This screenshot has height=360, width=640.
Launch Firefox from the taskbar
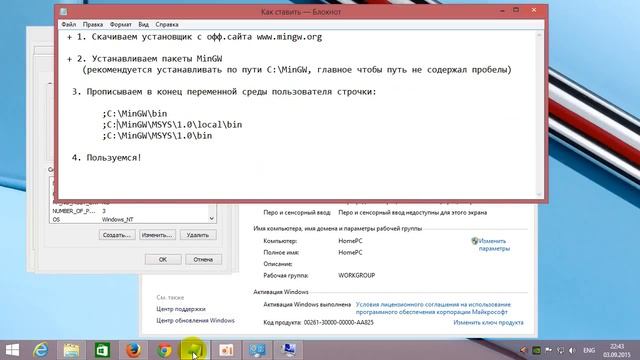pyautogui.click(x=133, y=350)
